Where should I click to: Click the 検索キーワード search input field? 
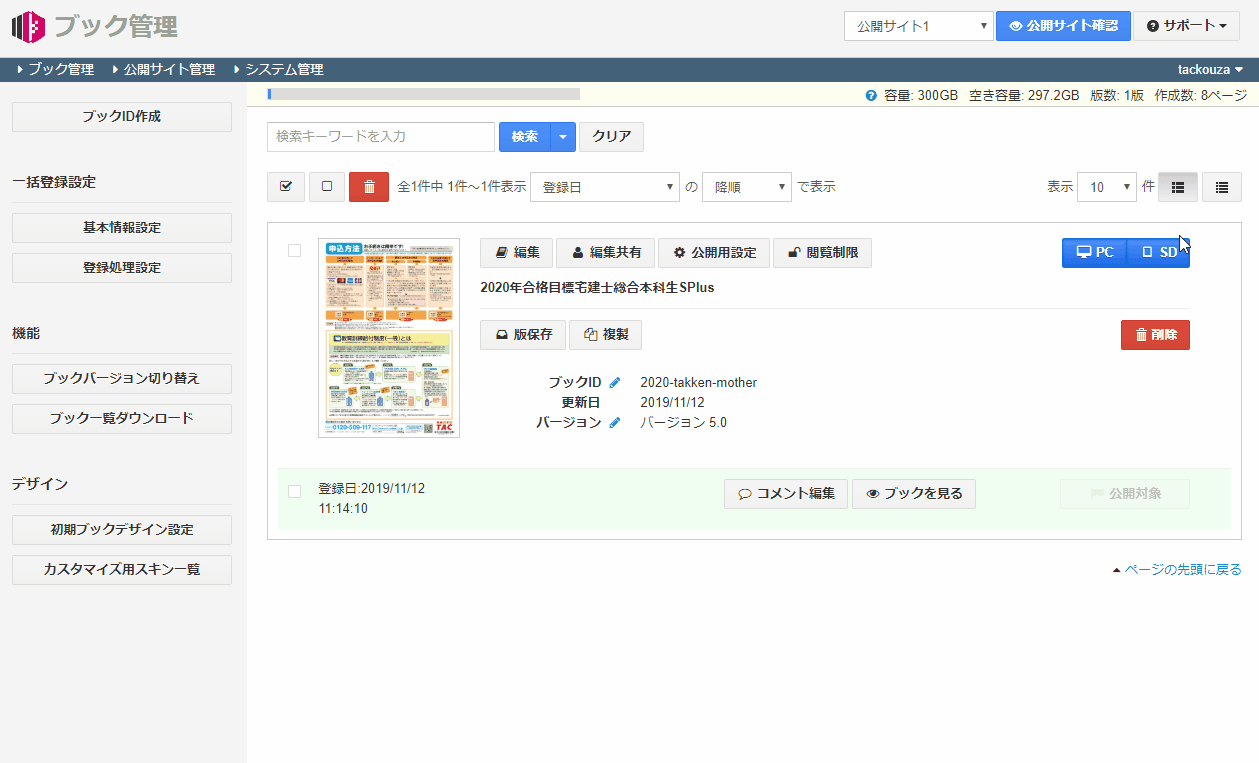[380, 137]
